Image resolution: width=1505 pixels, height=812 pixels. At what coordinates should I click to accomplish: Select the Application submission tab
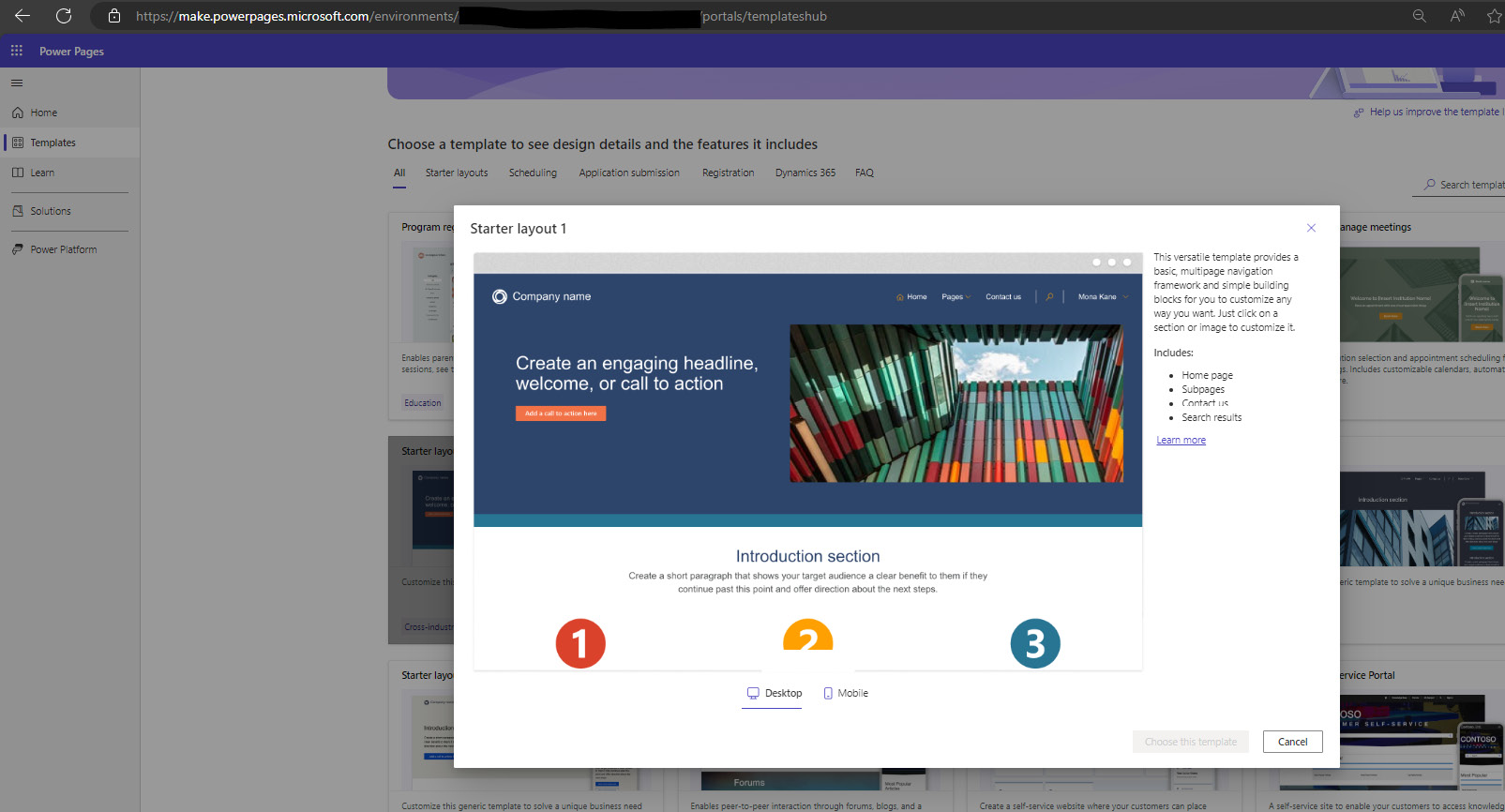coord(629,173)
